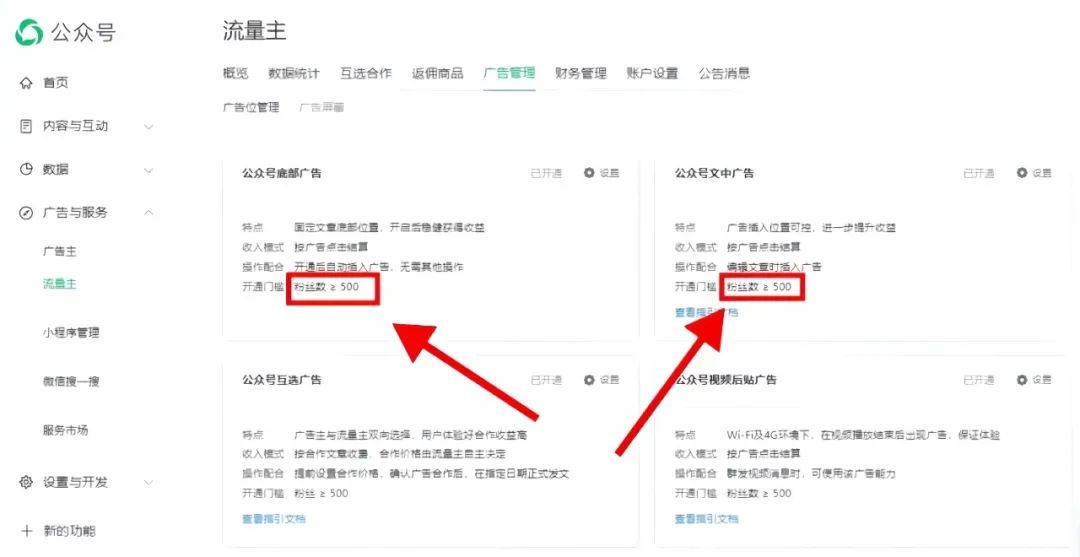The image size is (1080, 557).
Task: Click the 流量主 page heading
Action: (x=254, y=31)
